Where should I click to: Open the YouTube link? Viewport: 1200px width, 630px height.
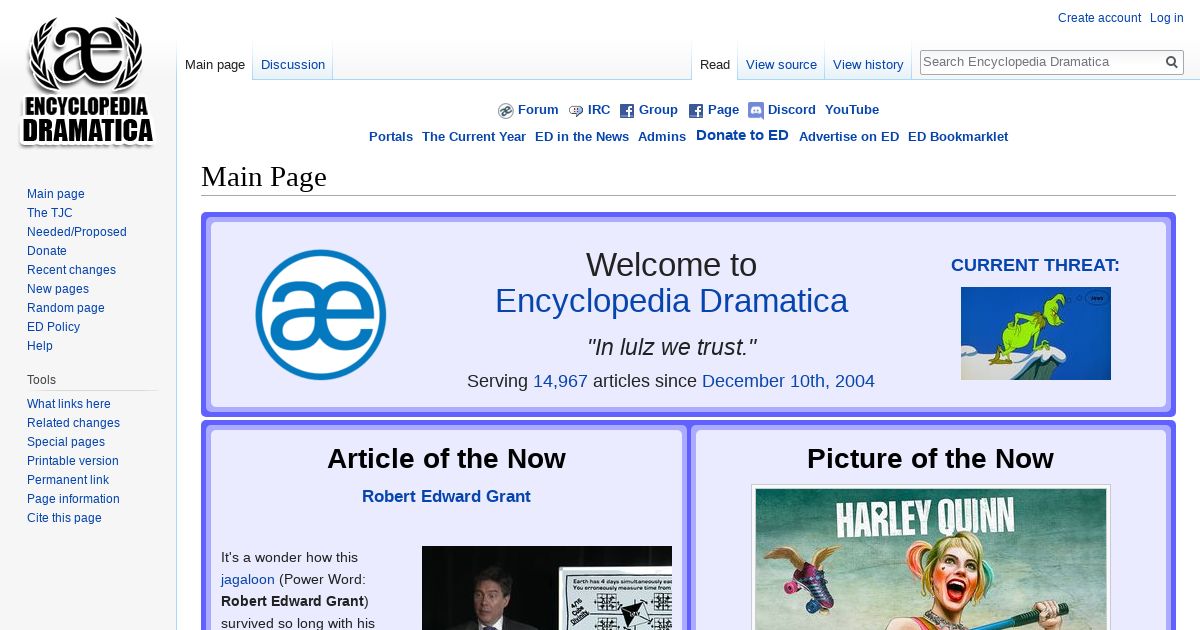(x=852, y=110)
